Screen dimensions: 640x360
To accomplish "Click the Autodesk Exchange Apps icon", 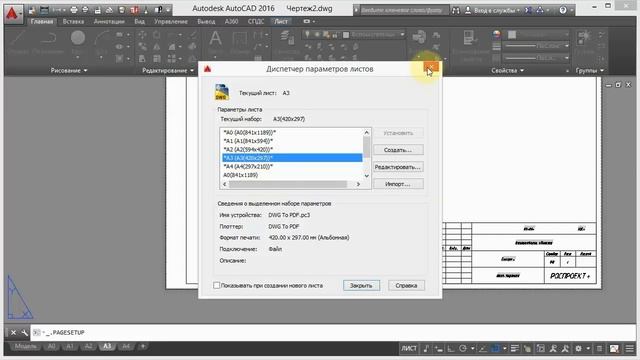I will [x=528, y=10].
